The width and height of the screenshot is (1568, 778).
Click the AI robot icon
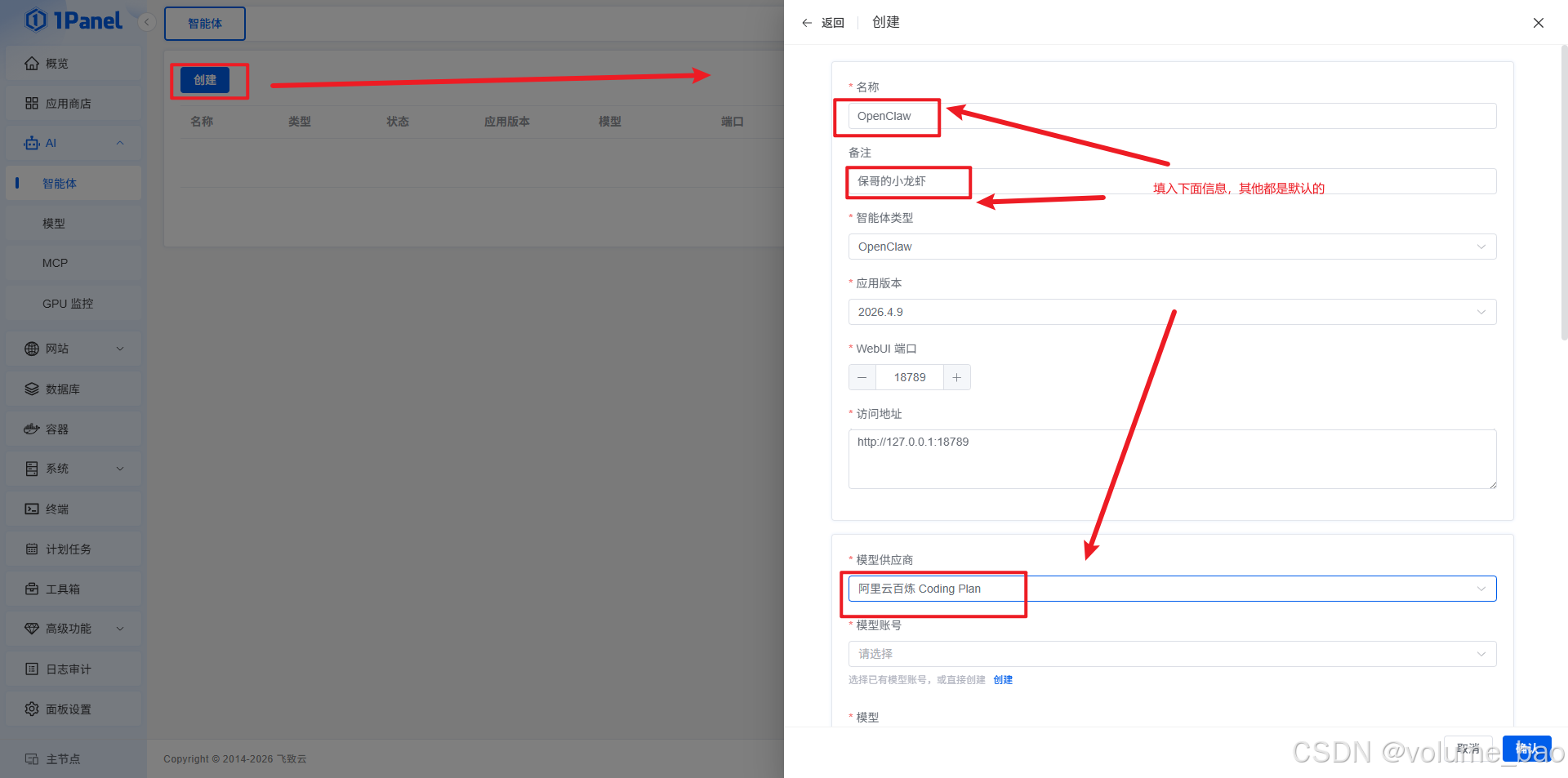[32, 143]
